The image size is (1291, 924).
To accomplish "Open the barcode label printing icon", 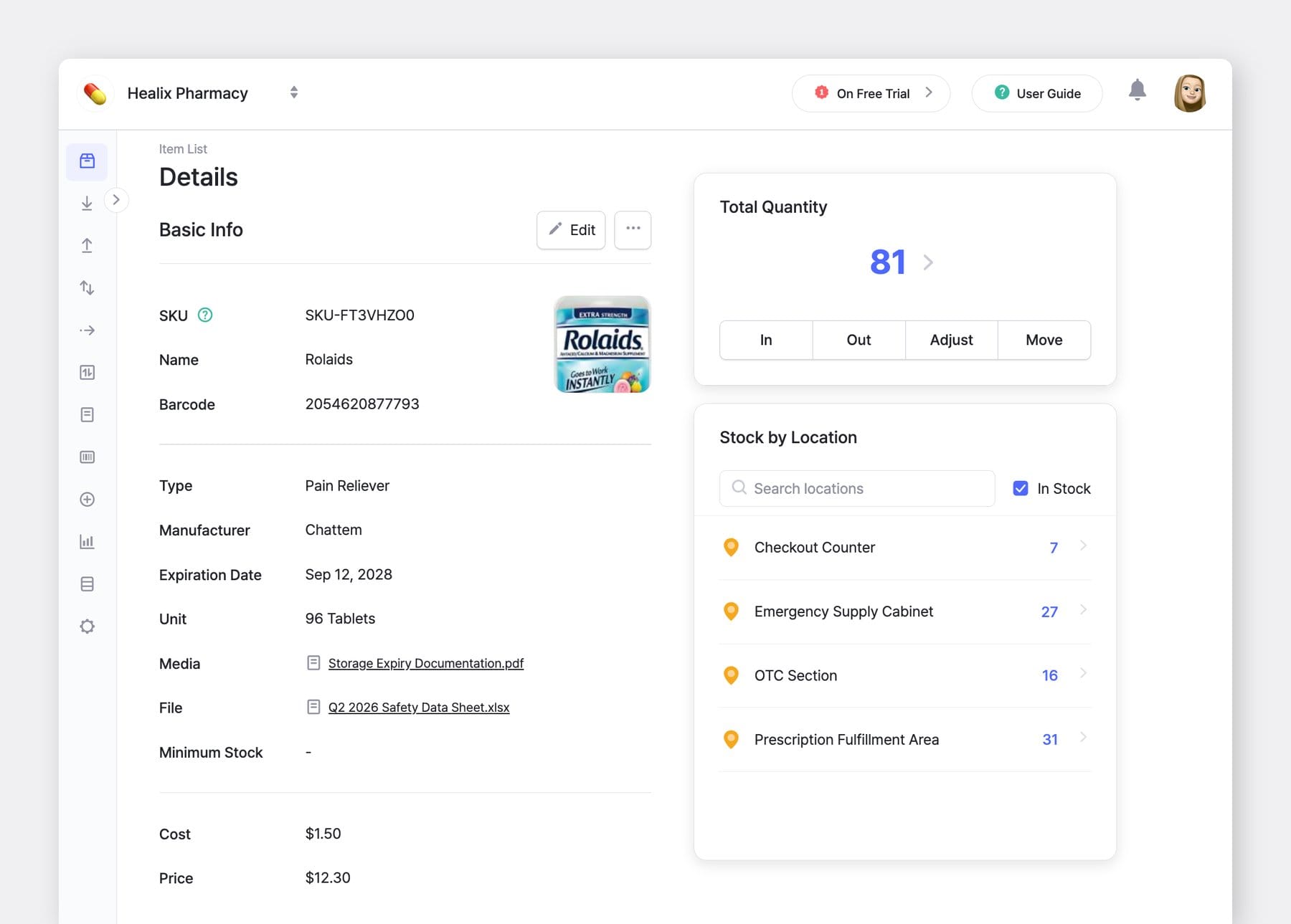I will [87, 457].
